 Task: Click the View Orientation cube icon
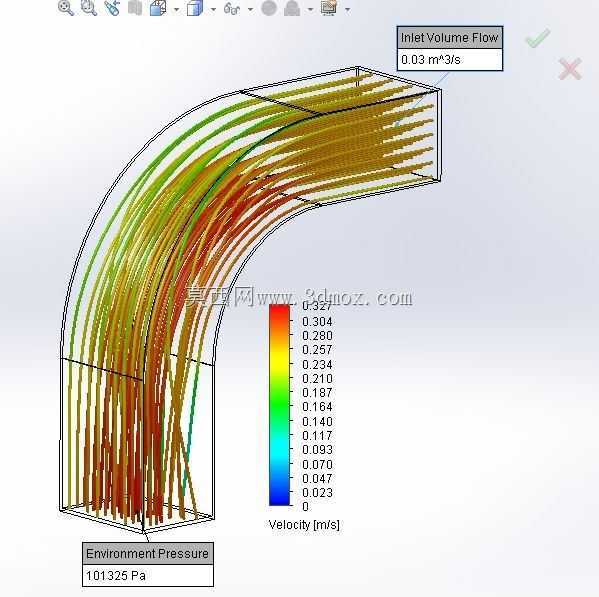(x=158, y=8)
